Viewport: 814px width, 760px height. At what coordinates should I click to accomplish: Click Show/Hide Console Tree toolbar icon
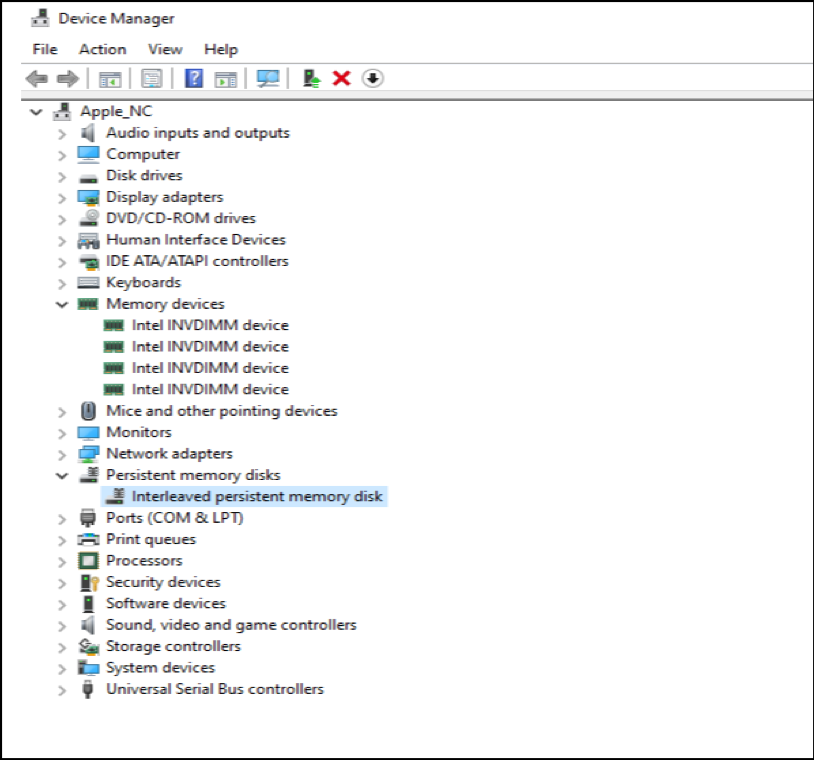tap(110, 79)
